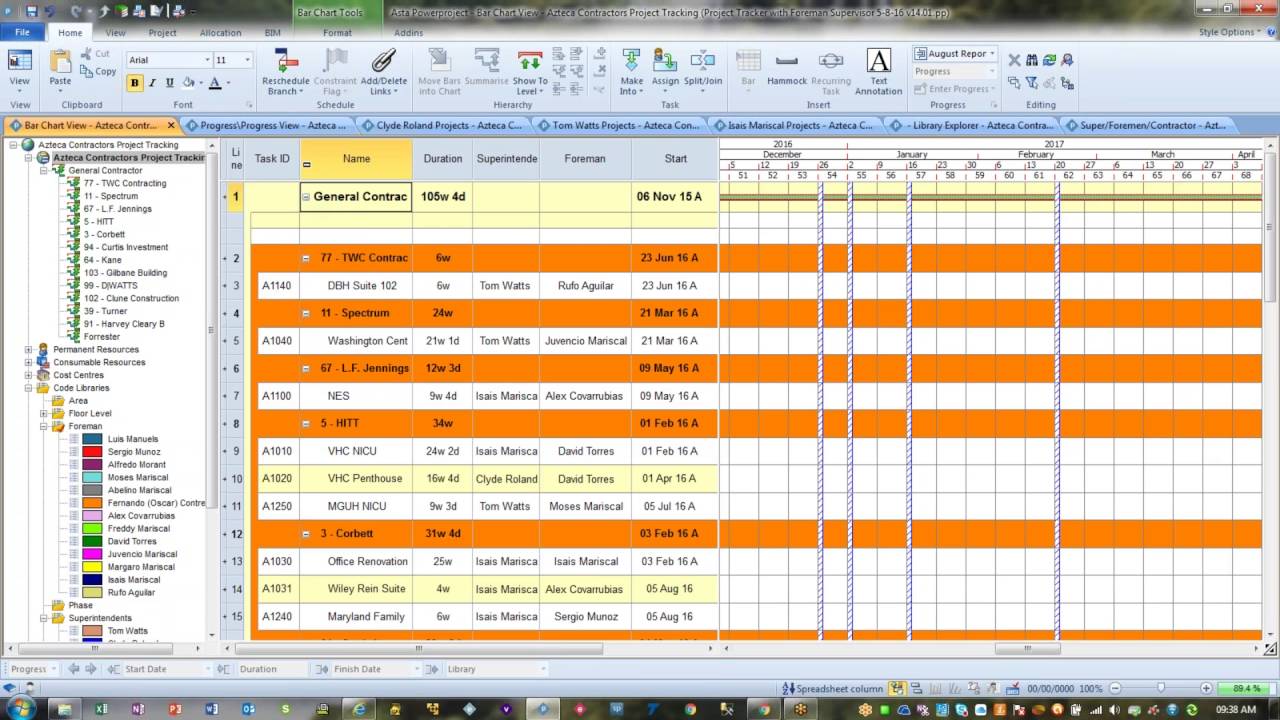Viewport: 1280px width, 720px height.
Task: Open the font color dropdown arrow
Action: (x=229, y=83)
